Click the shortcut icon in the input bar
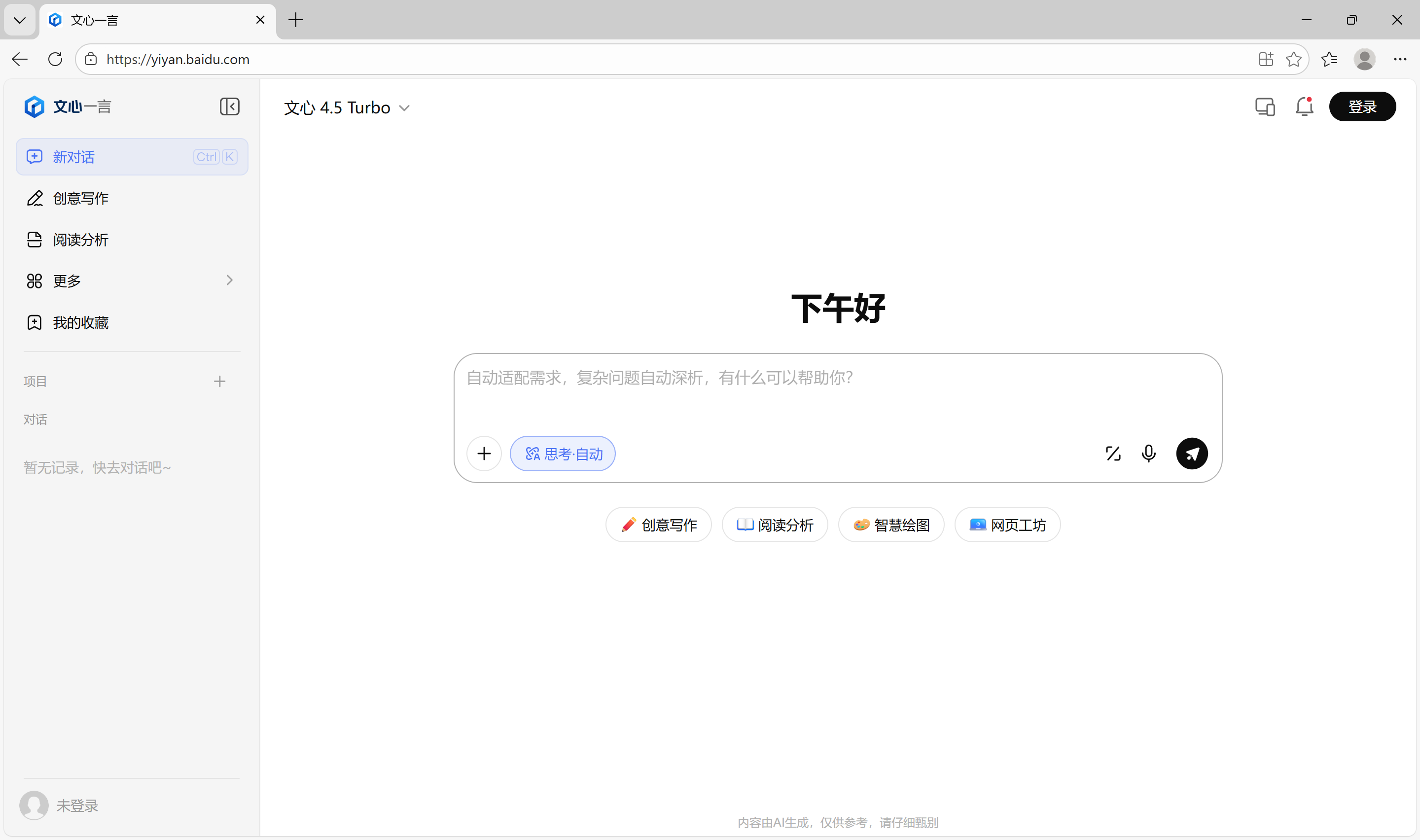Screen dimensions: 1420x840 [1113, 454]
